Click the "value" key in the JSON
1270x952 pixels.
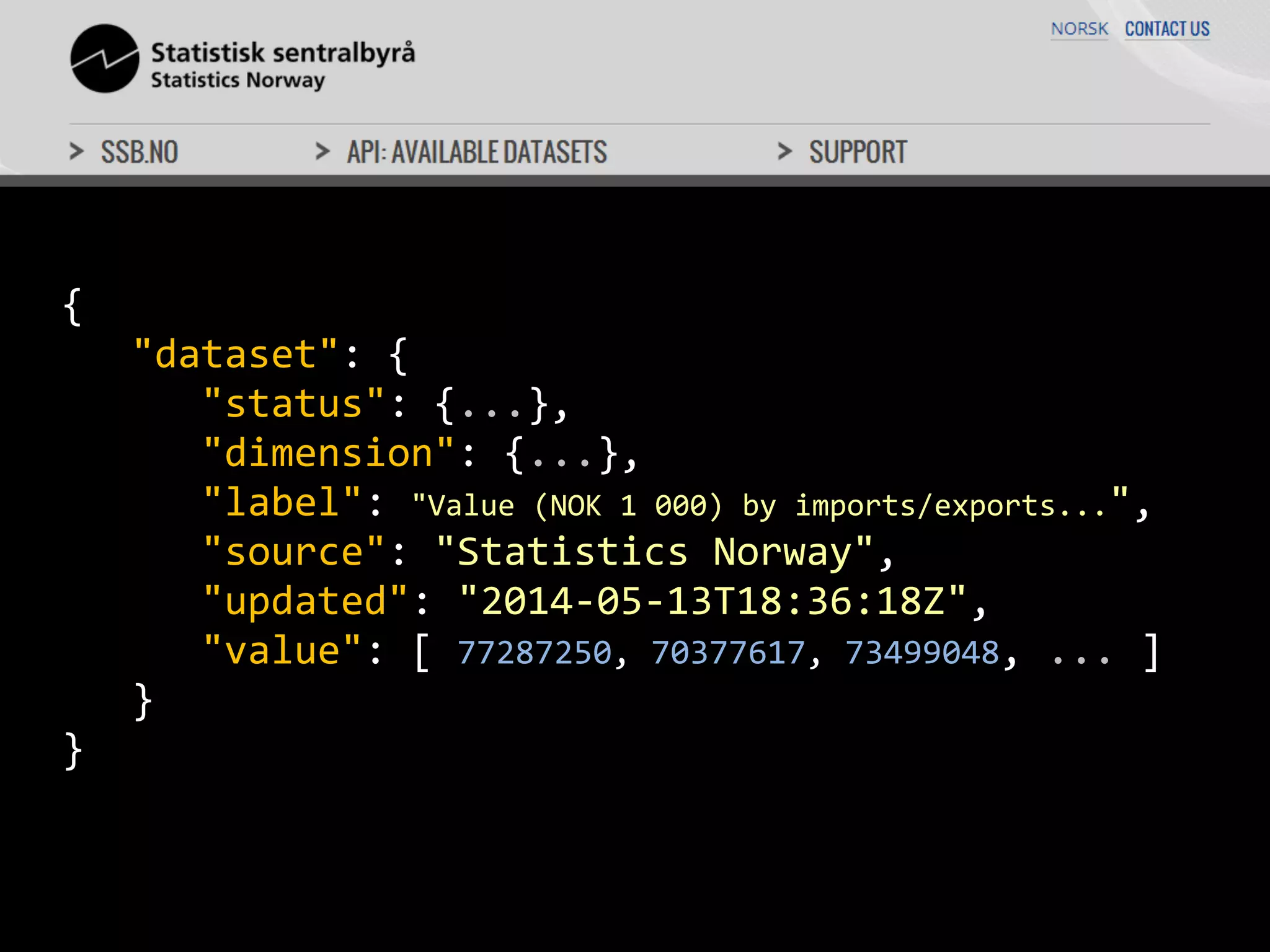pyautogui.click(x=282, y=651)
